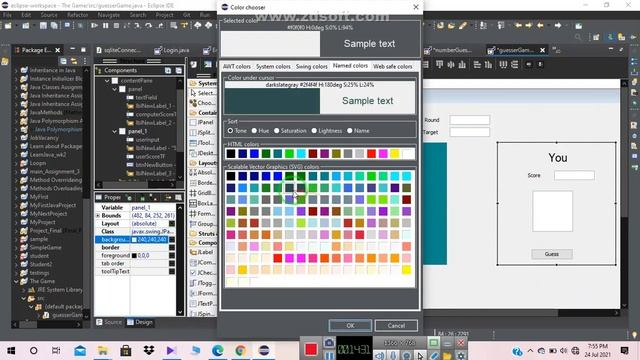This screenshot has height=360, width=640.
Task: Click the Resume debug icon in toolbar
Action: point(94,26)
